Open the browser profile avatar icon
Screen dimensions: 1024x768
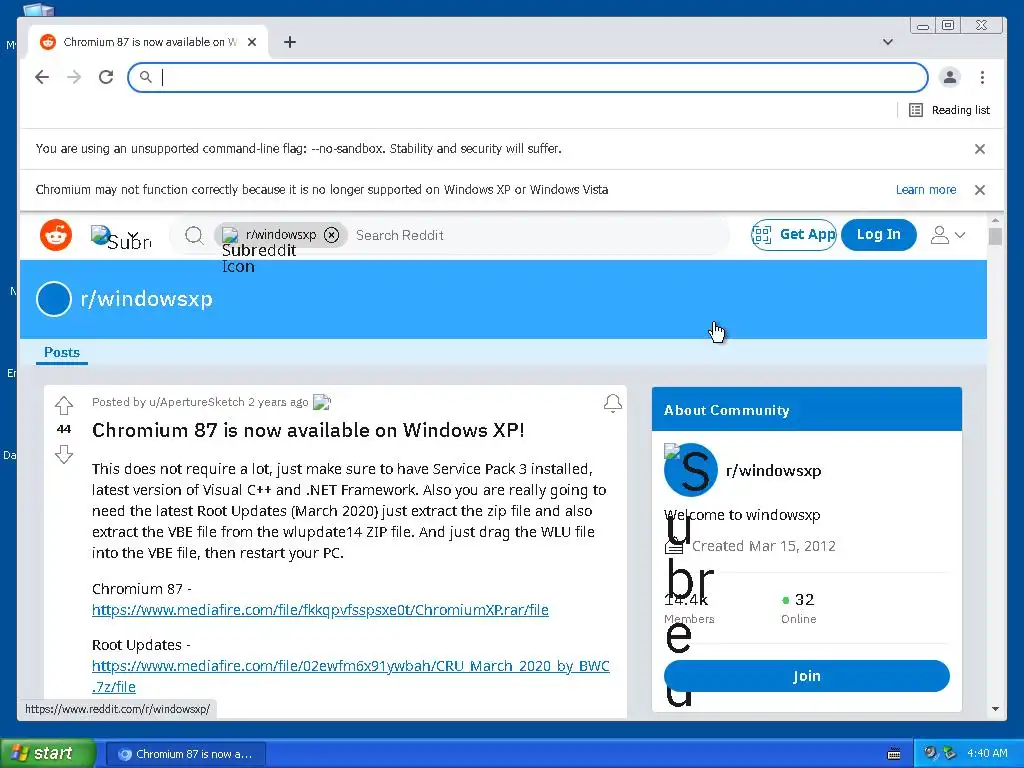click(x=950, y=77)
